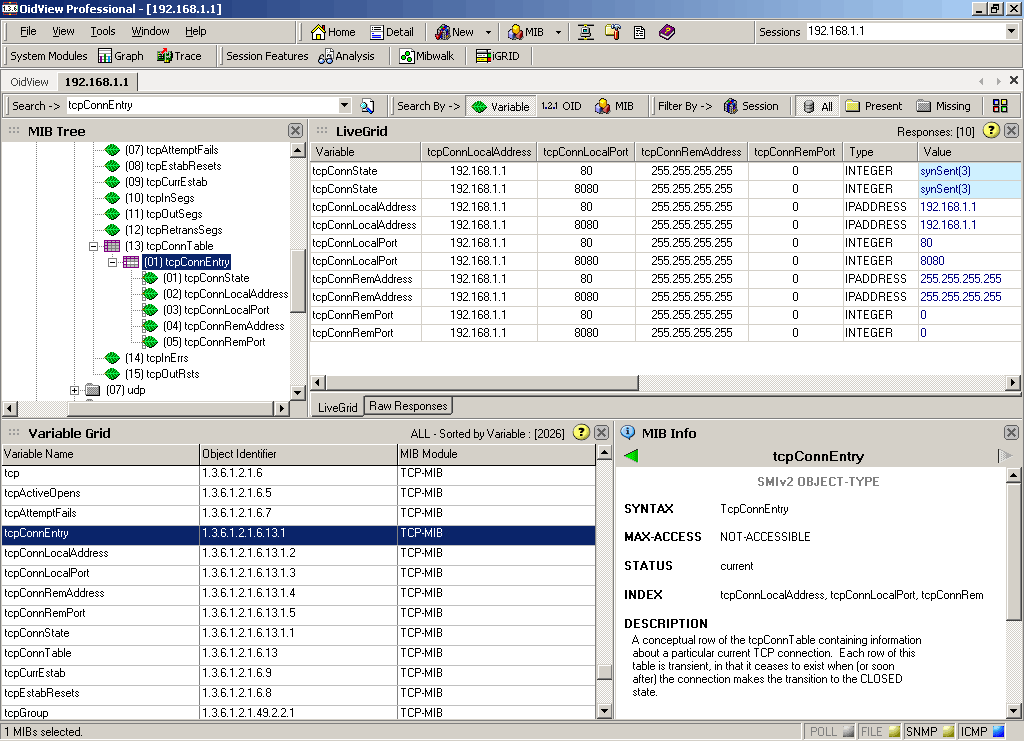This screenshot has height=742, width=1024.
Task: Click the Detail toolbar button
Action: click(x=391, y=32)
